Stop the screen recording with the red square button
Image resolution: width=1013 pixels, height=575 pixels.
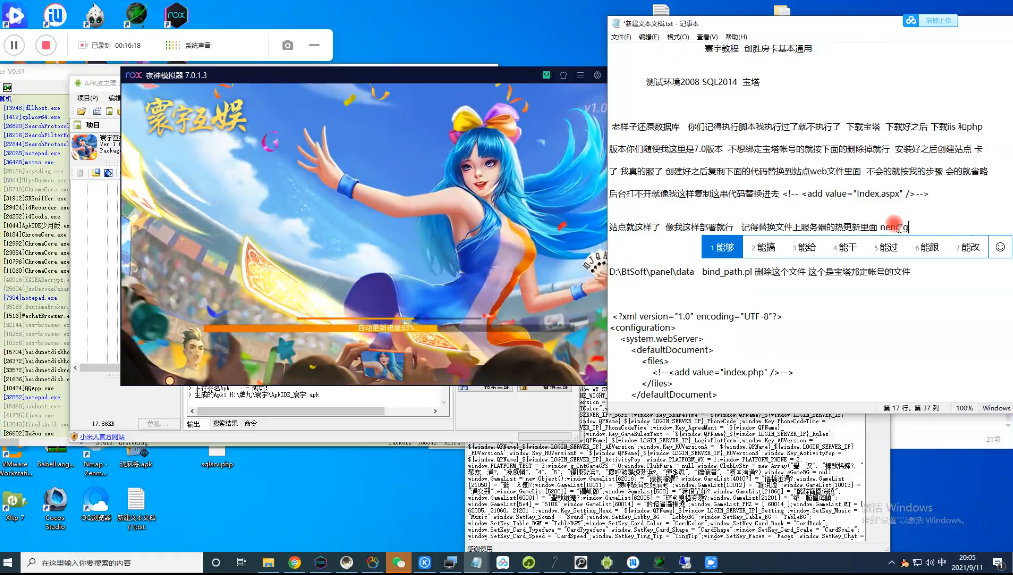[x=46, y=45]
